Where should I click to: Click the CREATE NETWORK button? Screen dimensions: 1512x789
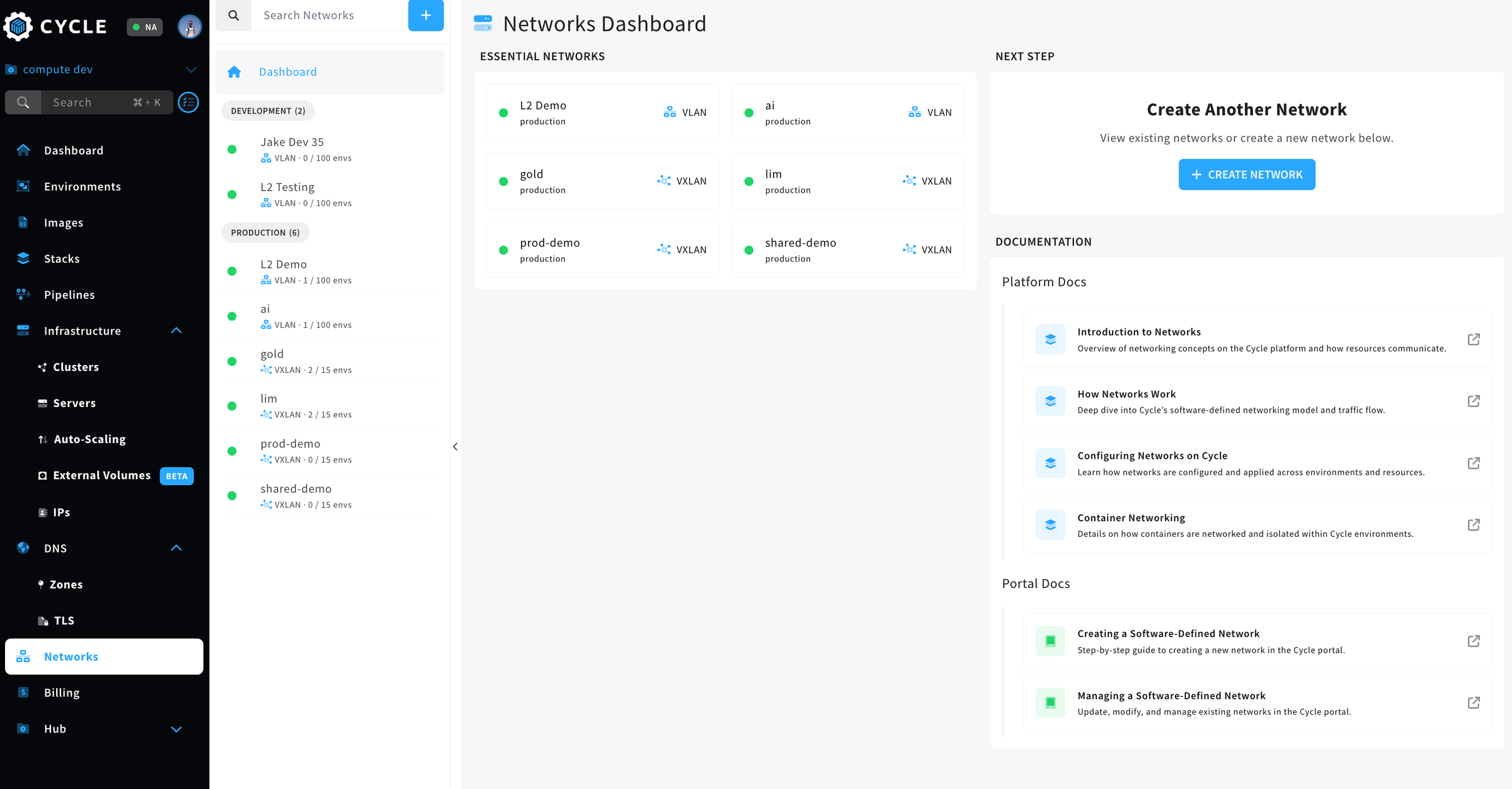tap(1247, 175)
